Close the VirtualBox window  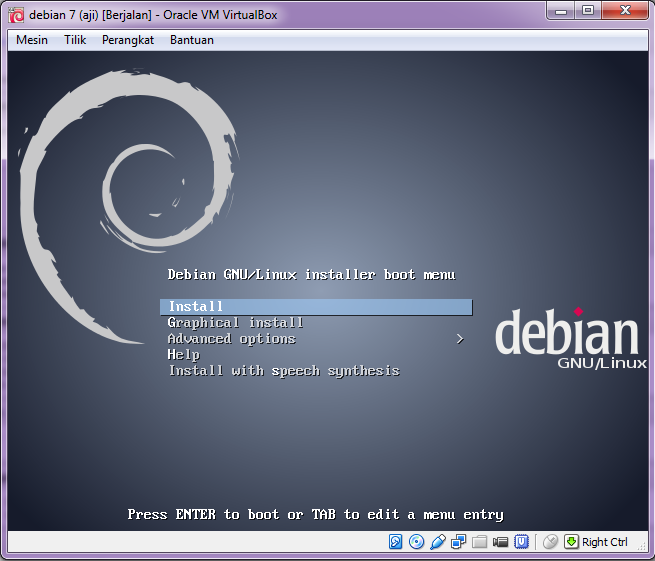tap(625, 10)
